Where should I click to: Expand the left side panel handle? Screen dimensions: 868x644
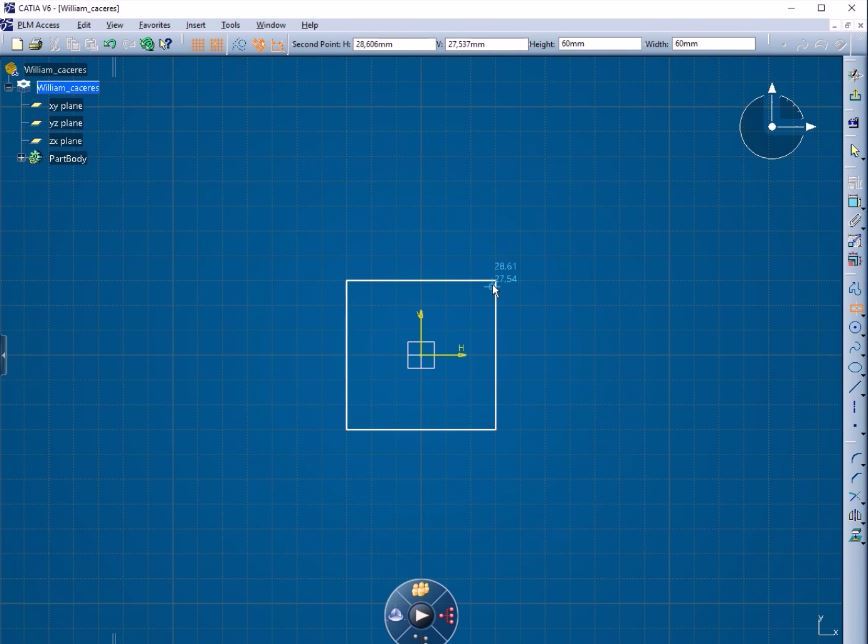tap(3, 355)
